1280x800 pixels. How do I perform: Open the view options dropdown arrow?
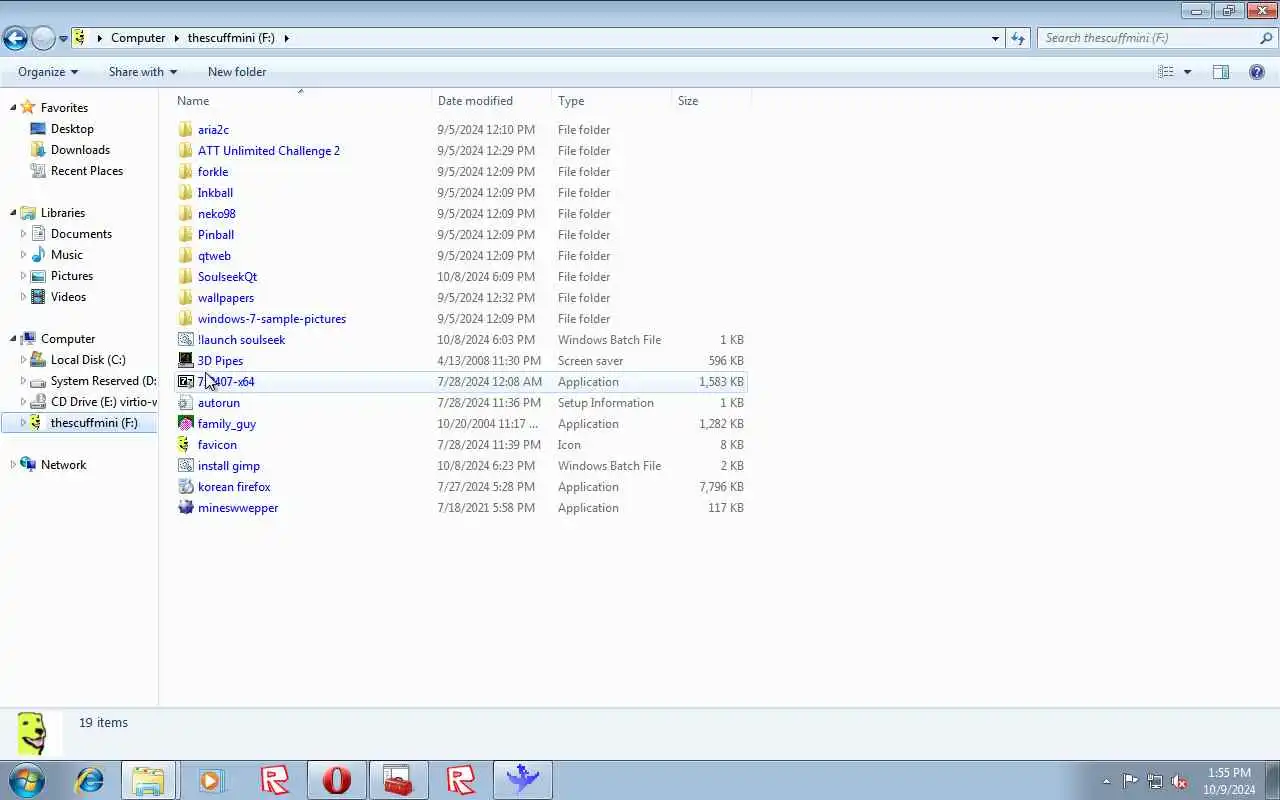tap(1187, 72)
